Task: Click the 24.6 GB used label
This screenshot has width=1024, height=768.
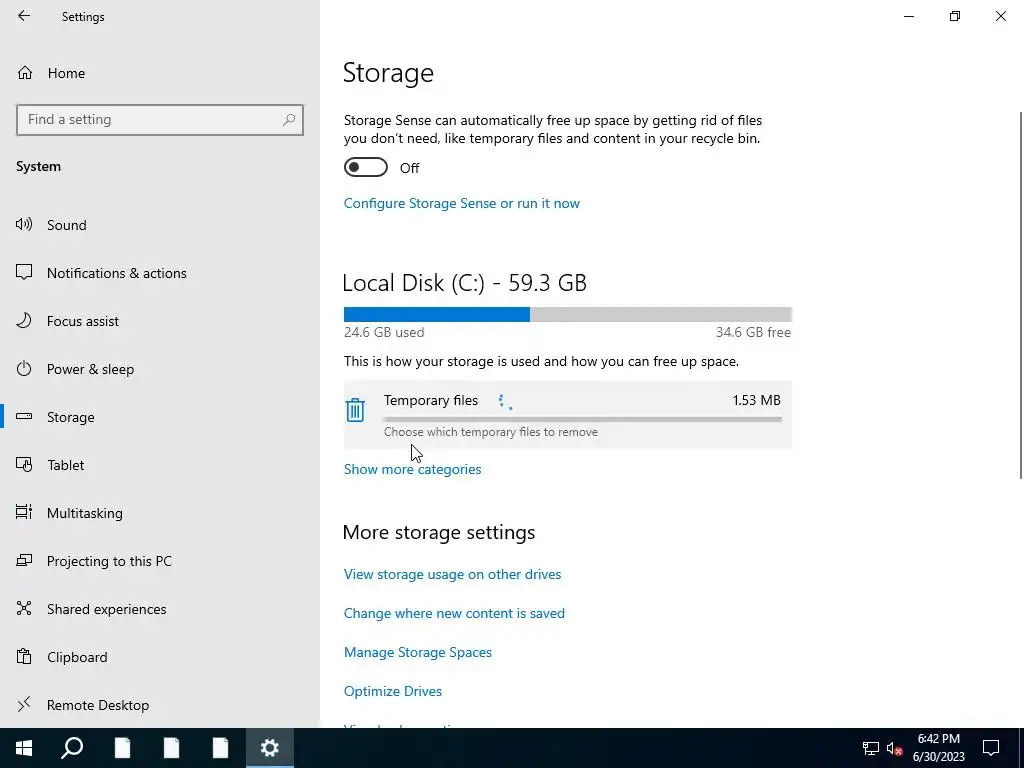Action: 384,332
